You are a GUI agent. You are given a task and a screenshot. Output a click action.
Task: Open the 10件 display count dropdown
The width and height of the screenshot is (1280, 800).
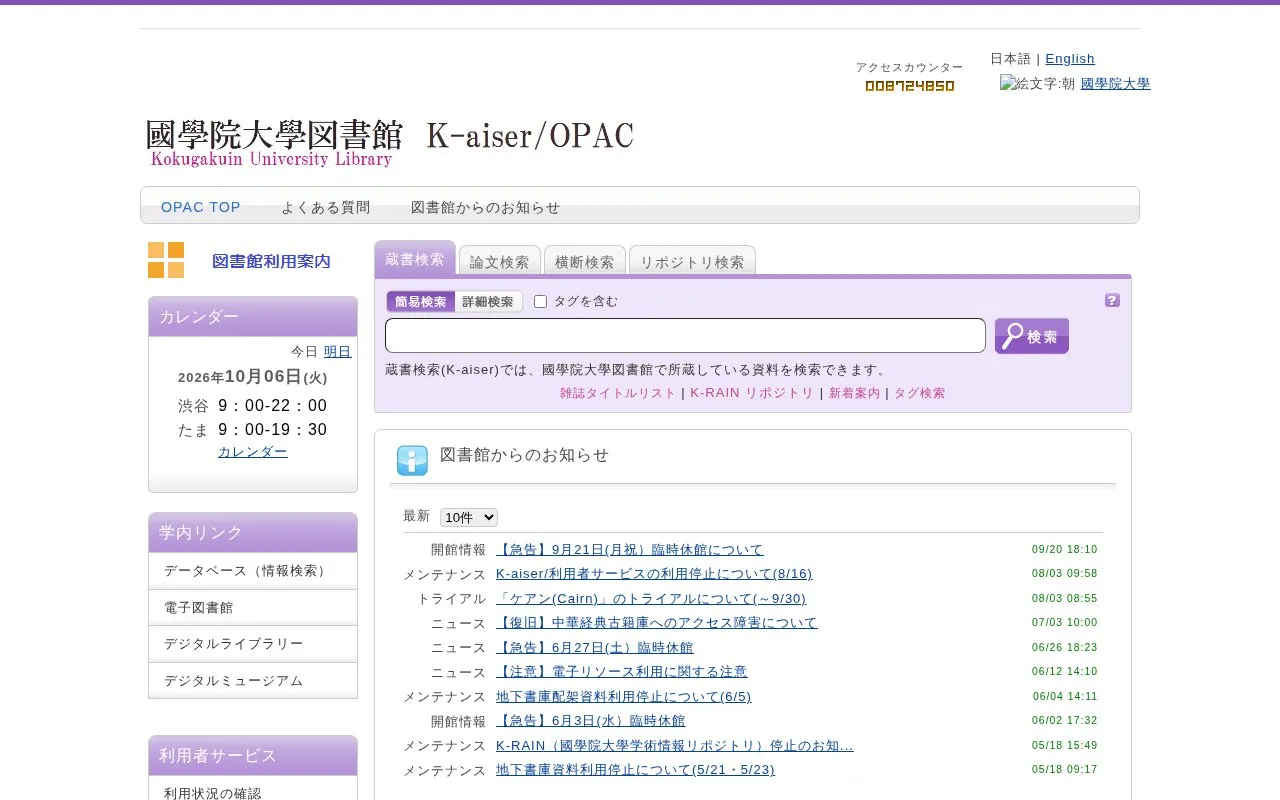point(469,517)
